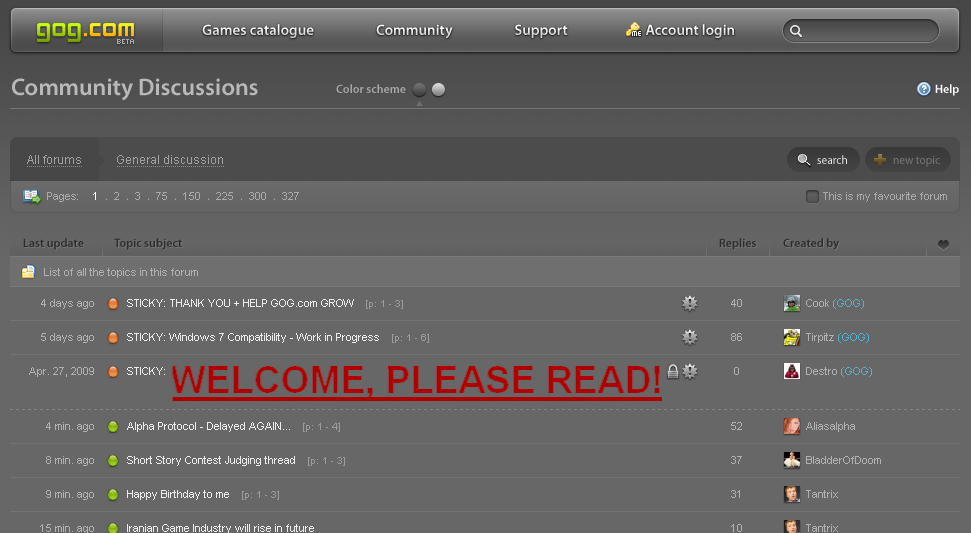971x533 pixels.
Task: Click Destro's avatar image
Action: (x=791, y=371)
